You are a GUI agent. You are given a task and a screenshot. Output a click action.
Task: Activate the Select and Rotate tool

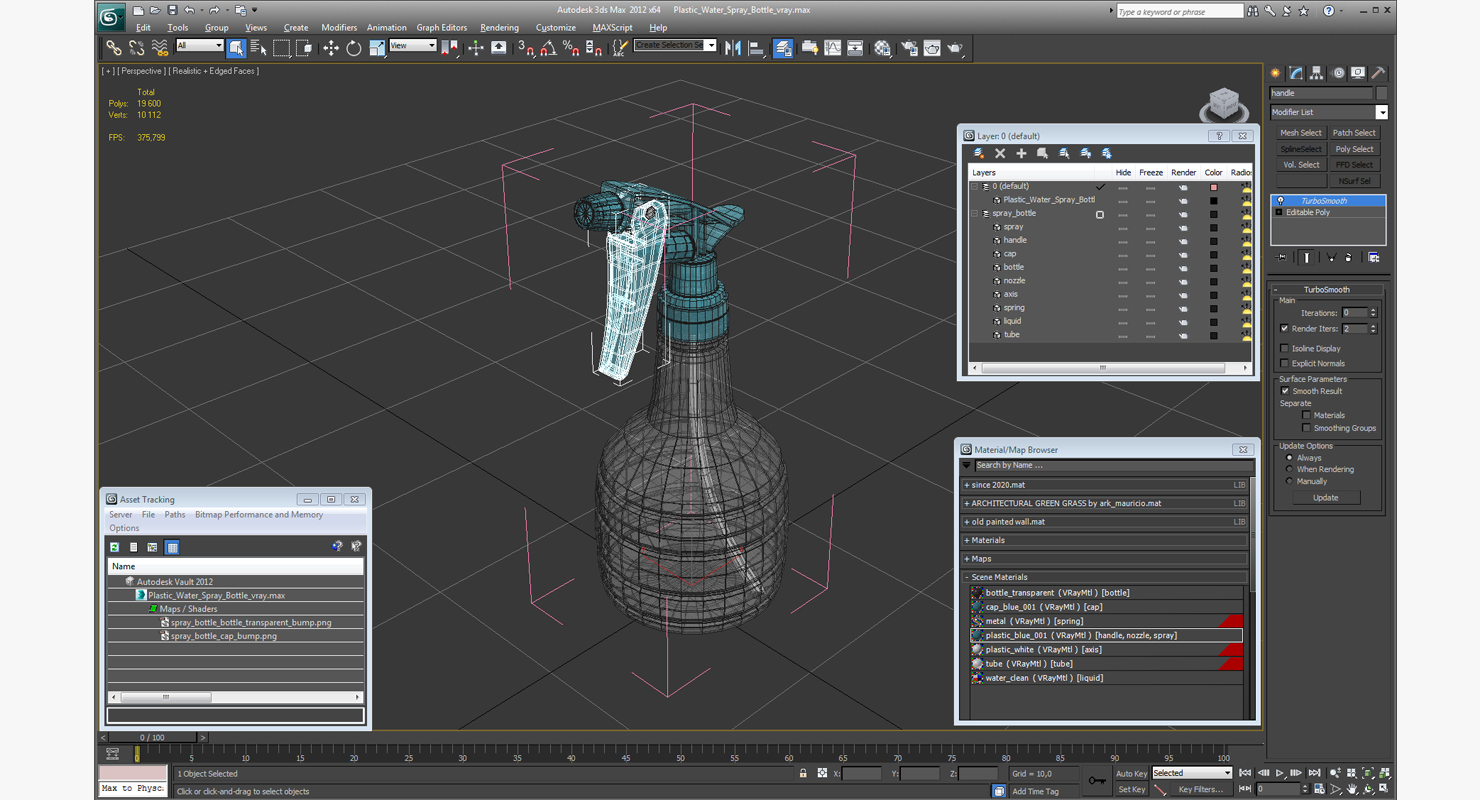(x=353, y=47)
